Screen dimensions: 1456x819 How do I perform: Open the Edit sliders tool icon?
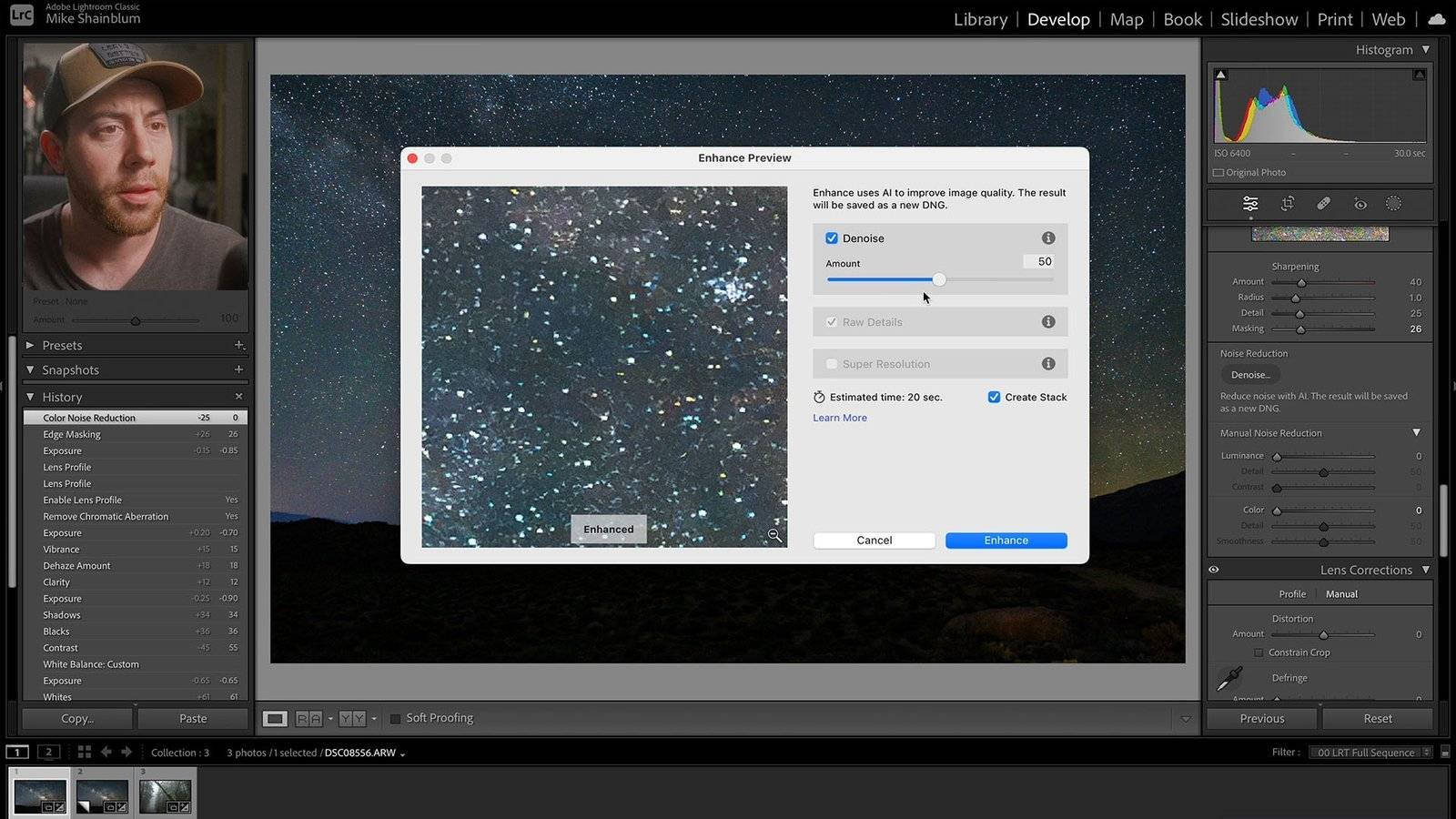coord(1250,204)
